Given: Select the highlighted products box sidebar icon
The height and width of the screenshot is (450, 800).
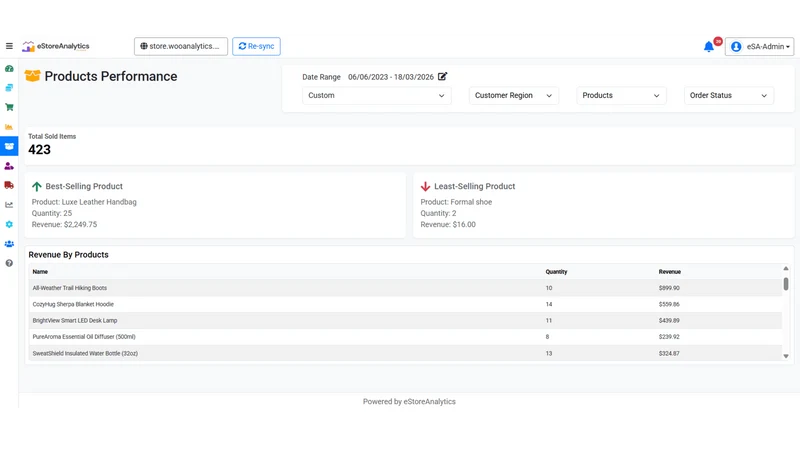Looking at the screenshot, I should (x=9, y=146).
